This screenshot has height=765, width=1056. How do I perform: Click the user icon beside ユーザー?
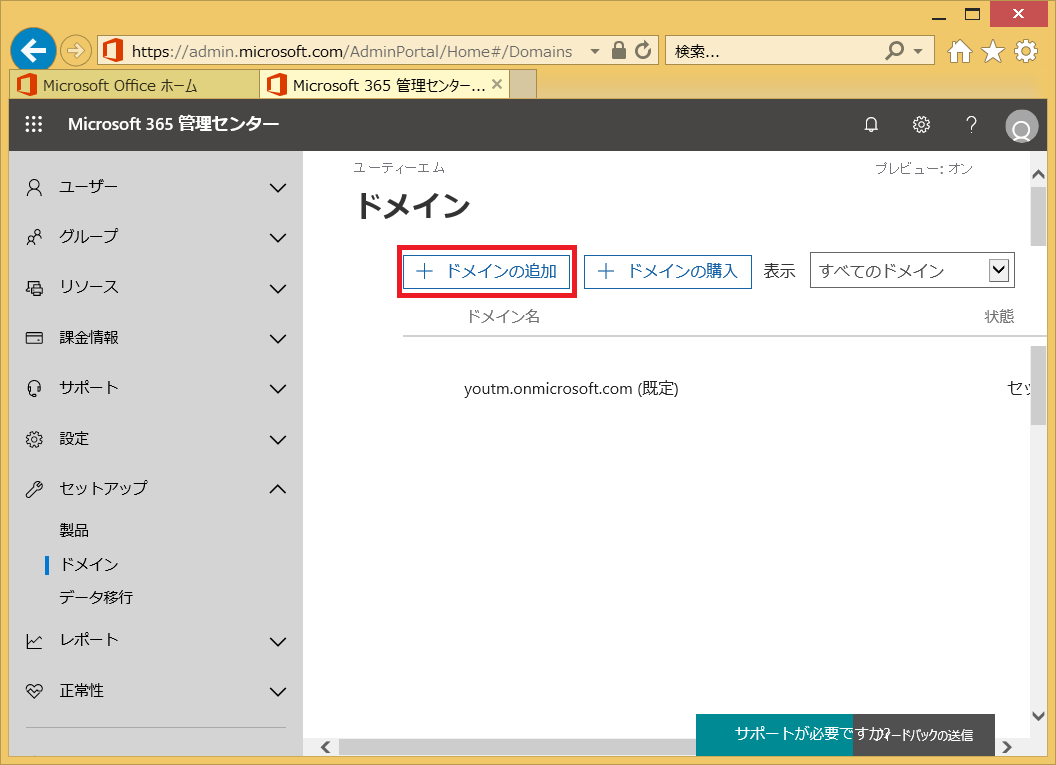click(34, 187)
